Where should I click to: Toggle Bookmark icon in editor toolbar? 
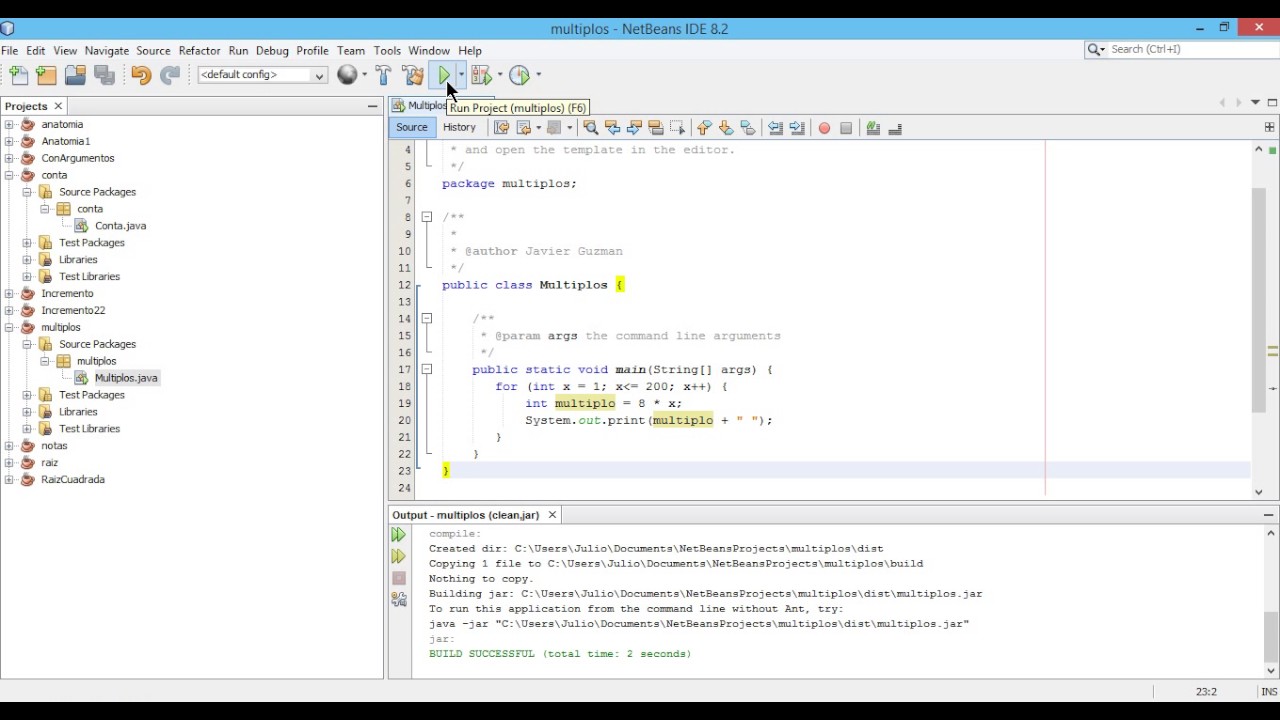pyautogui.click(x=748, y=128)
